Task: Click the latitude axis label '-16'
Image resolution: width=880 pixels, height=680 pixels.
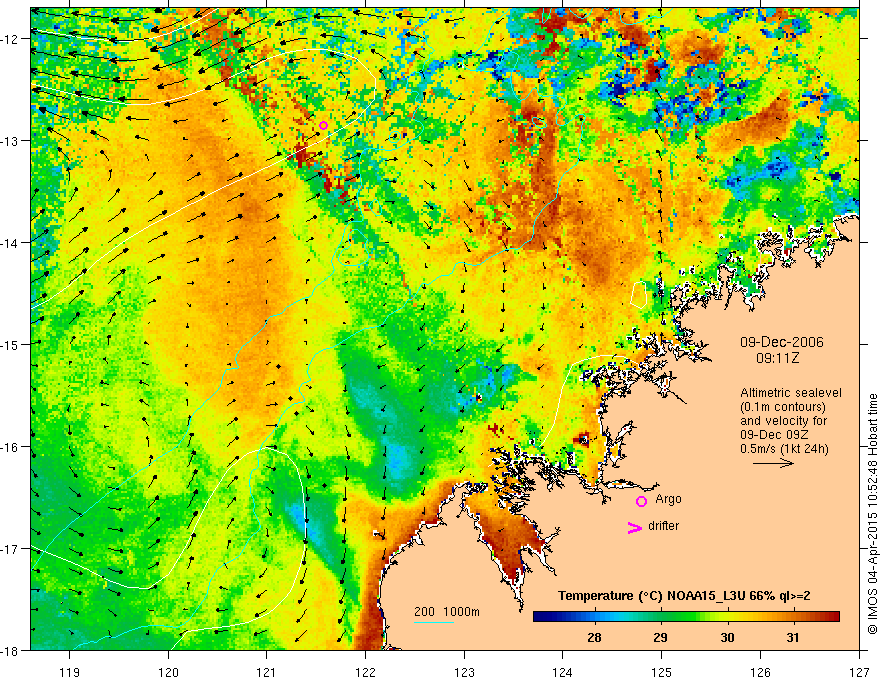Action: click(11, 447)
